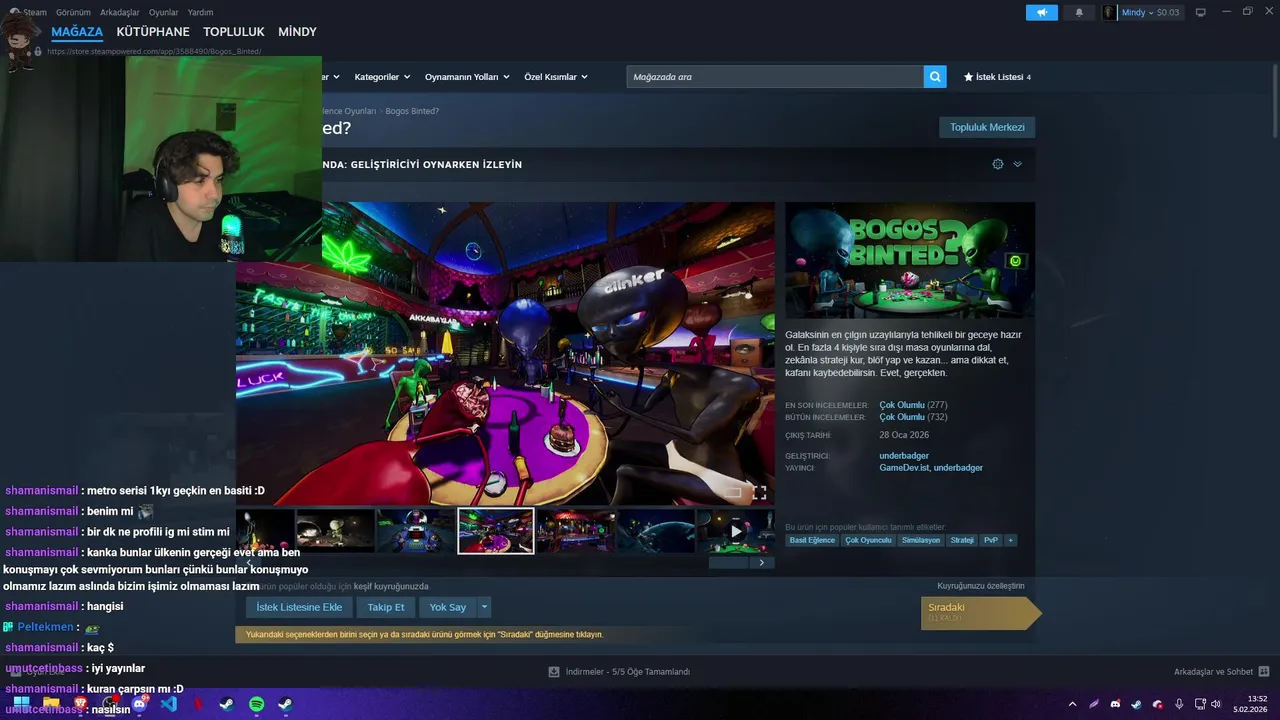Click the Takip Et button

(x=386, y=607)
